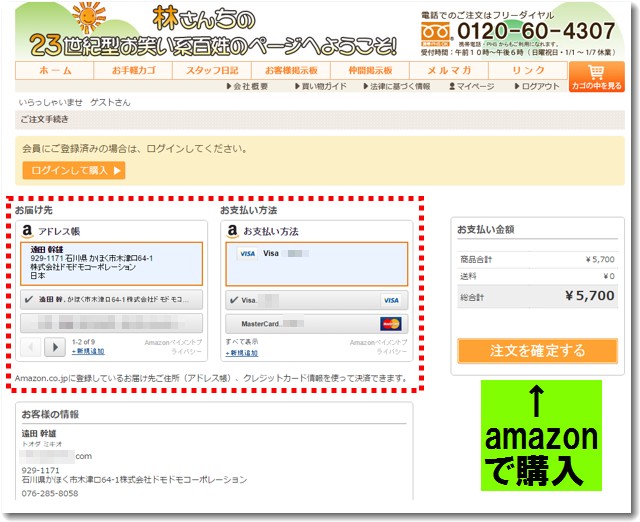
Task: Click the 1-2 of 9 pagination text
Action: [83, 342]
